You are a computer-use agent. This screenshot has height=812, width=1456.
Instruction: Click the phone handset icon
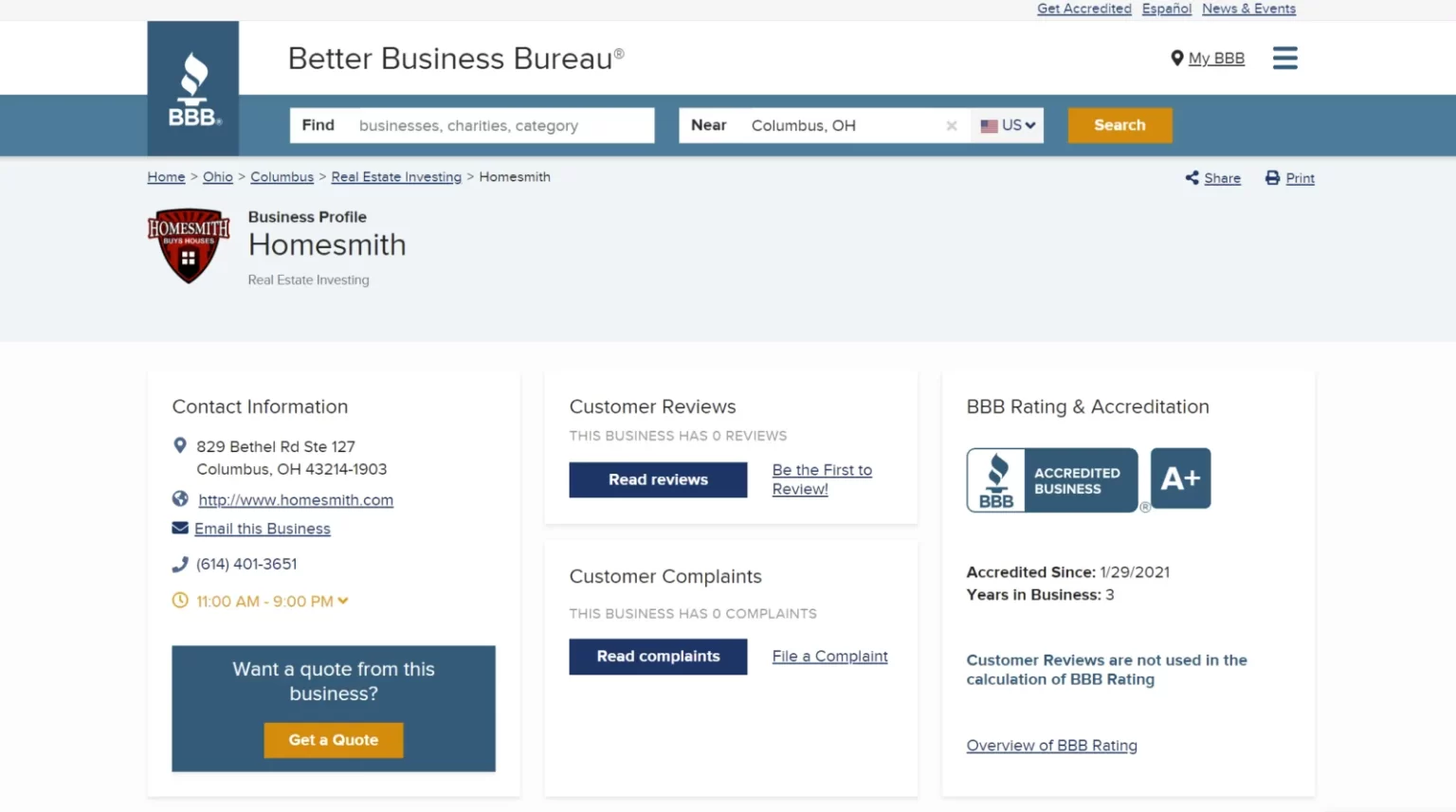pos(180,564)
